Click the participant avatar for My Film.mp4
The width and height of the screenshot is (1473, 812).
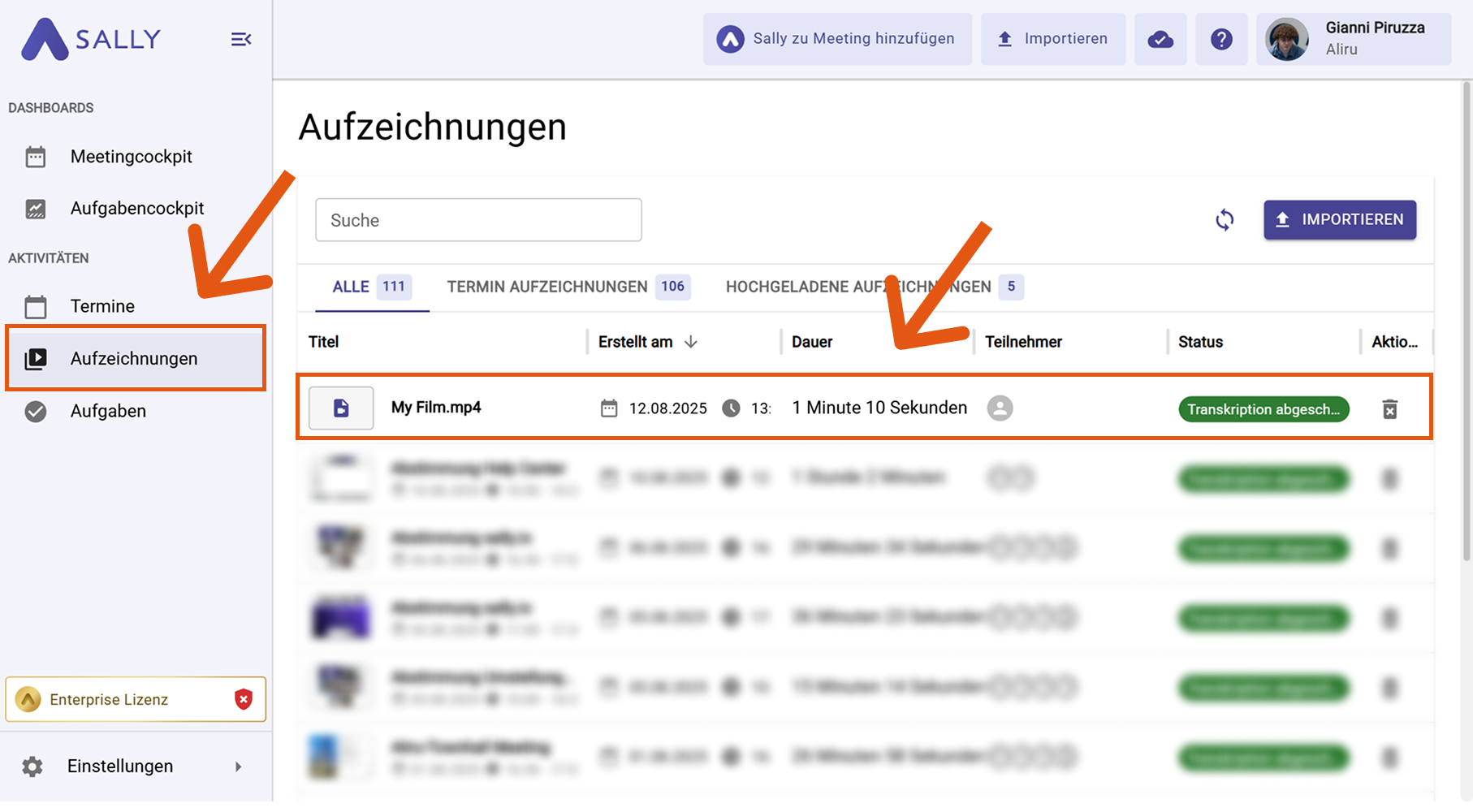(1000, 408)
